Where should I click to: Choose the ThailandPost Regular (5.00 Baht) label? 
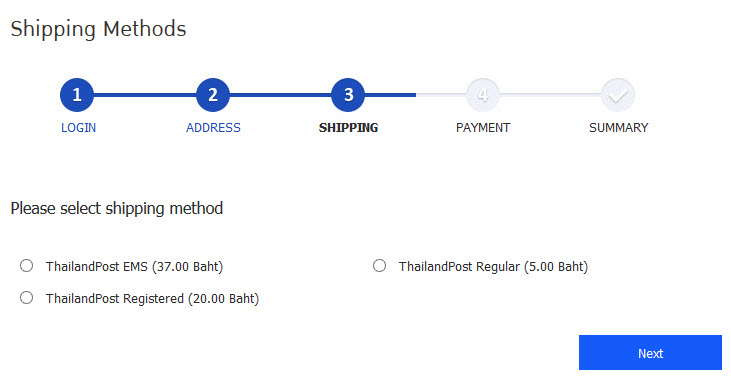pos(493,267)
